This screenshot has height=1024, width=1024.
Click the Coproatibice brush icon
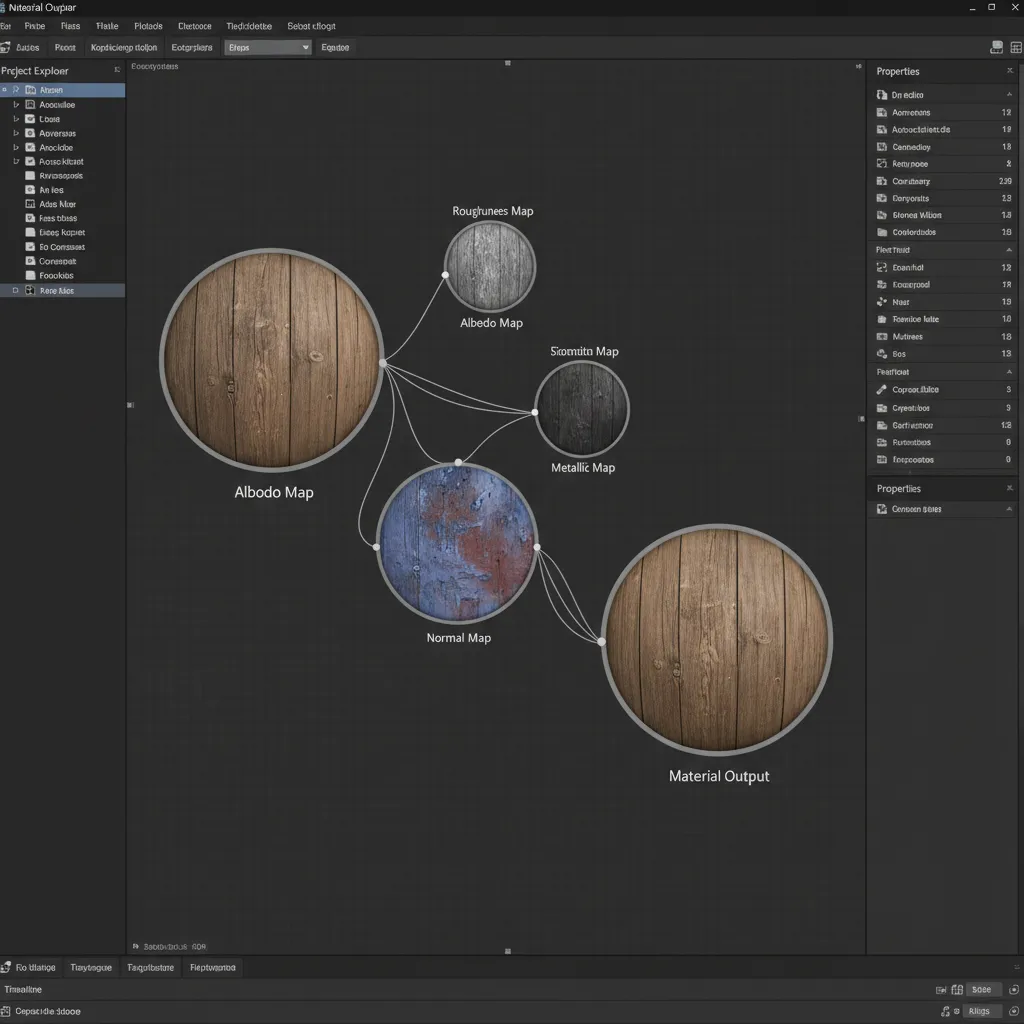pos(882,389)
